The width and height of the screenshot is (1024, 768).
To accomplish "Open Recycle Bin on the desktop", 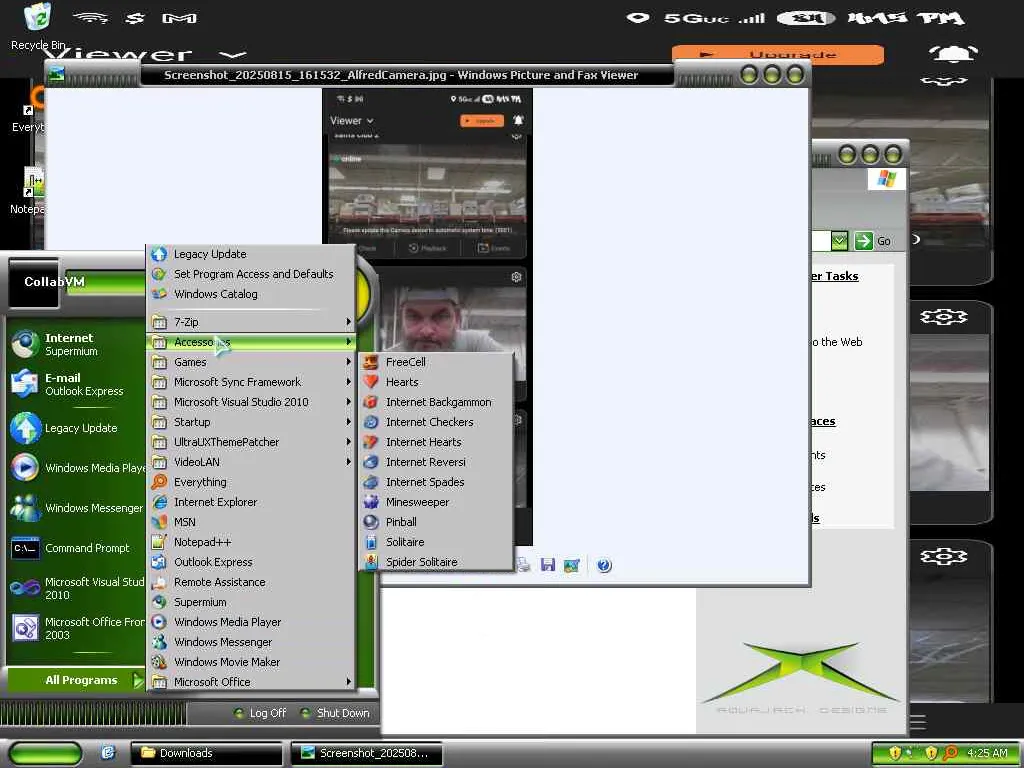I will click(x=38, y=27).
